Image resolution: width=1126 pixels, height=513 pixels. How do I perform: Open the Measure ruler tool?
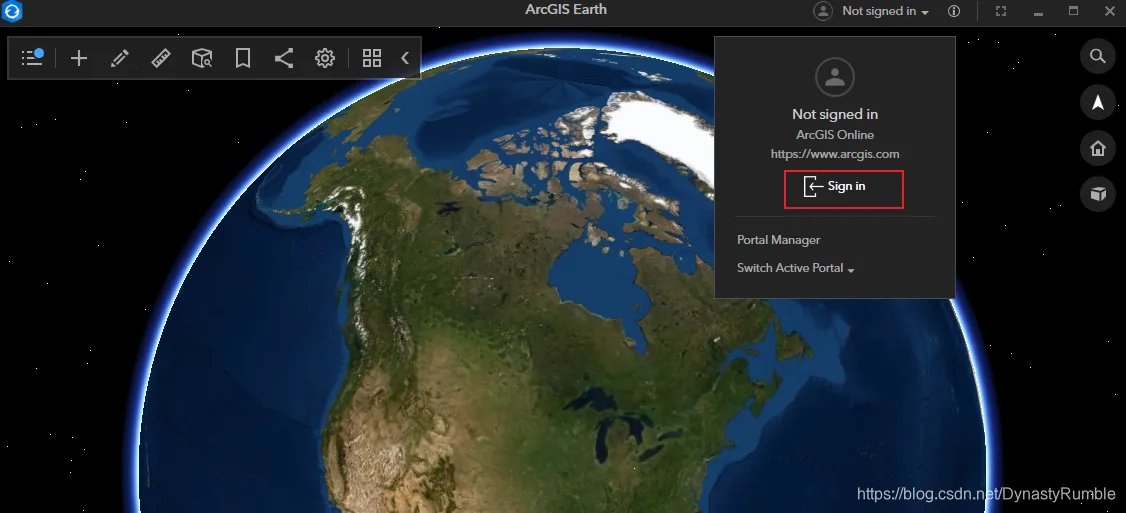click(161, 58)
